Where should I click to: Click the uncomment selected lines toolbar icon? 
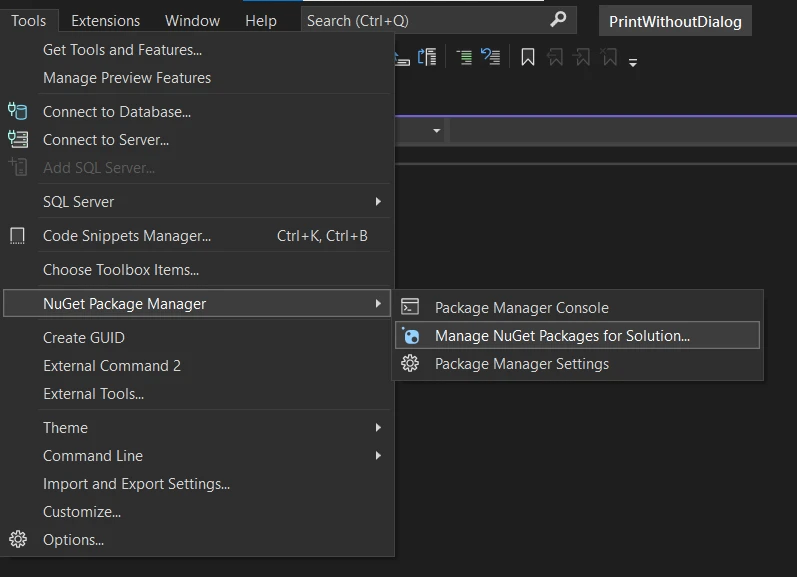[490, 58]
